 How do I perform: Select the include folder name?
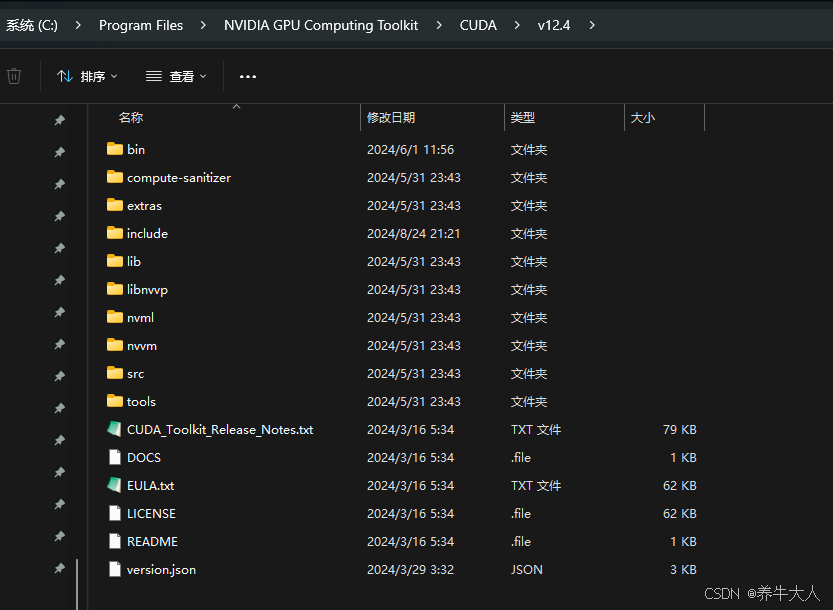147,233
